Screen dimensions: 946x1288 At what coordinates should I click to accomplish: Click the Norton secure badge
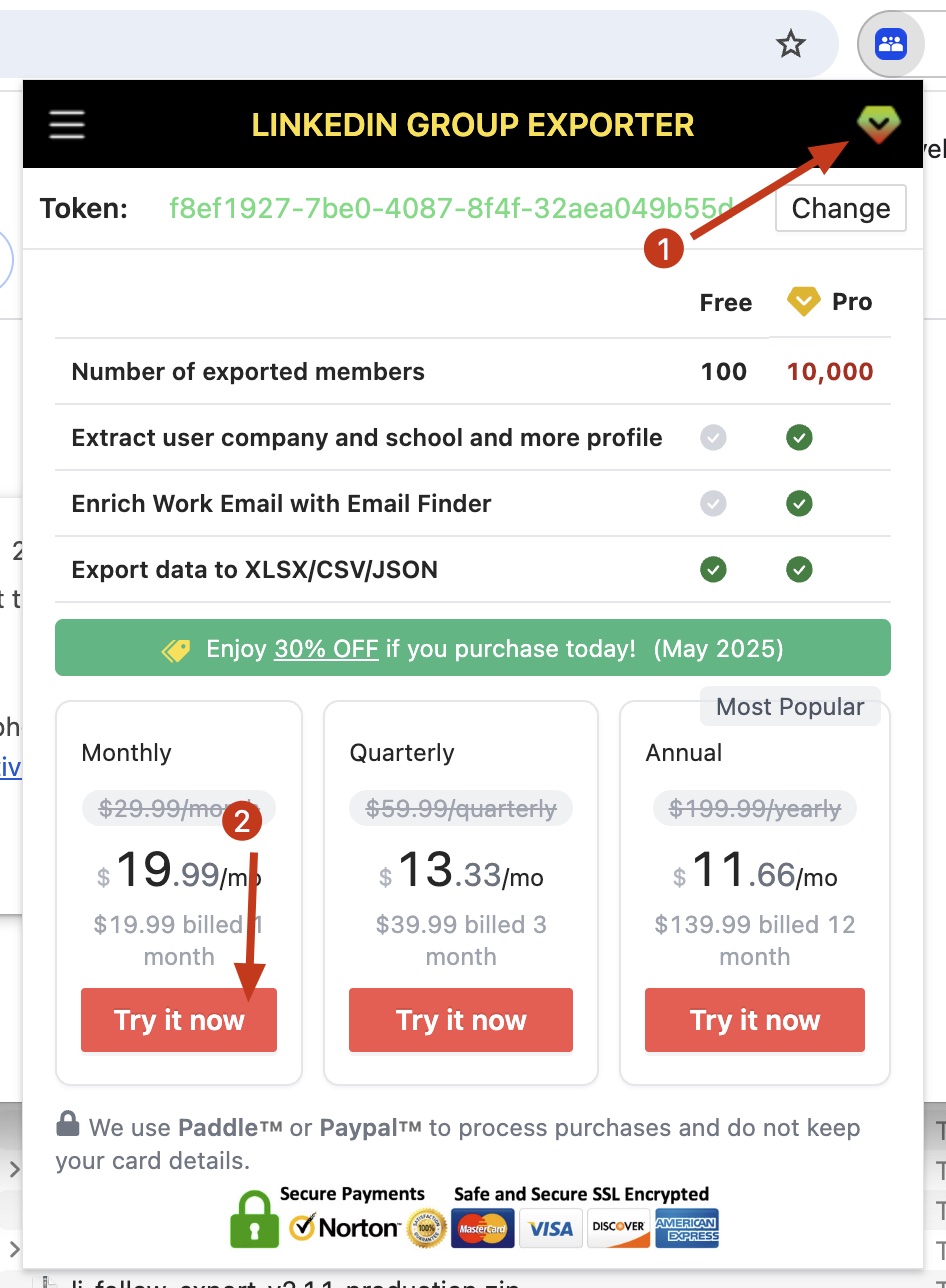tap(344, 1226)
